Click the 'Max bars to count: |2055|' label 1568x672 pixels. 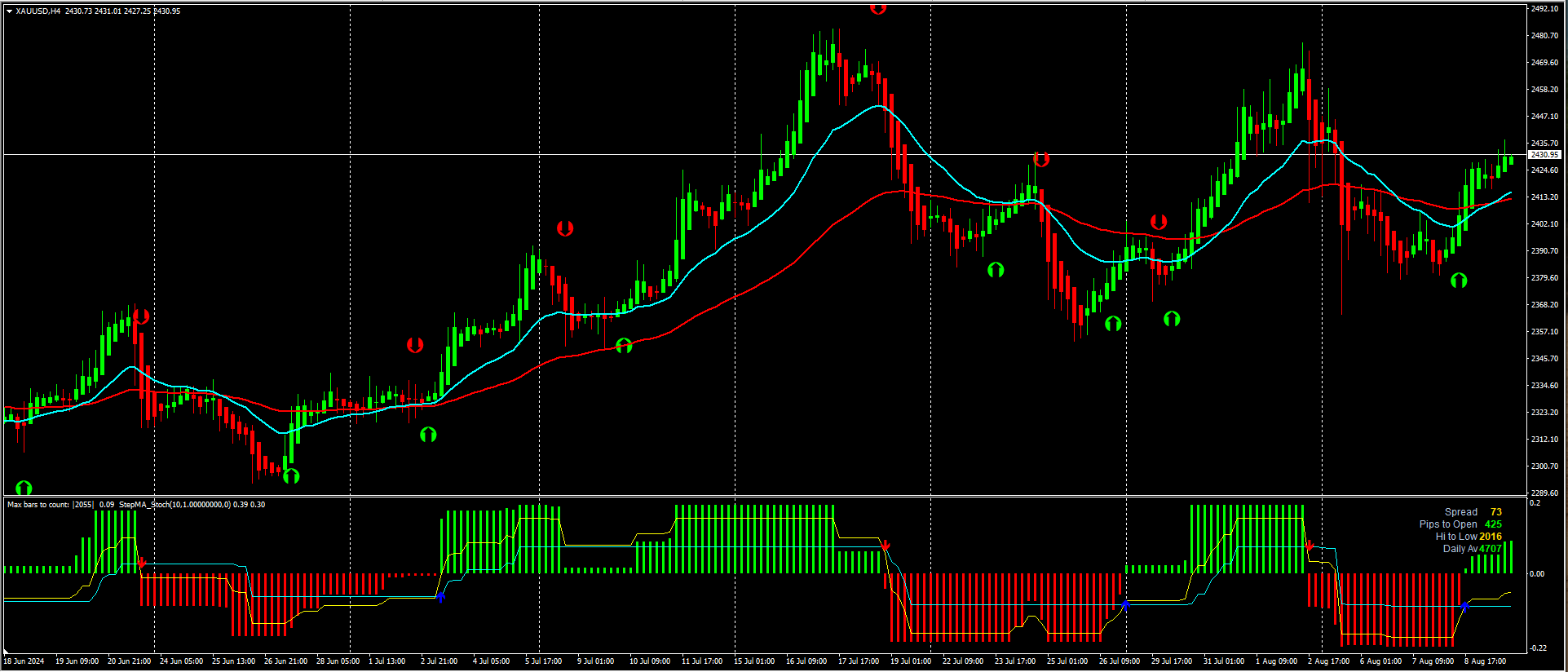(51, 505)
